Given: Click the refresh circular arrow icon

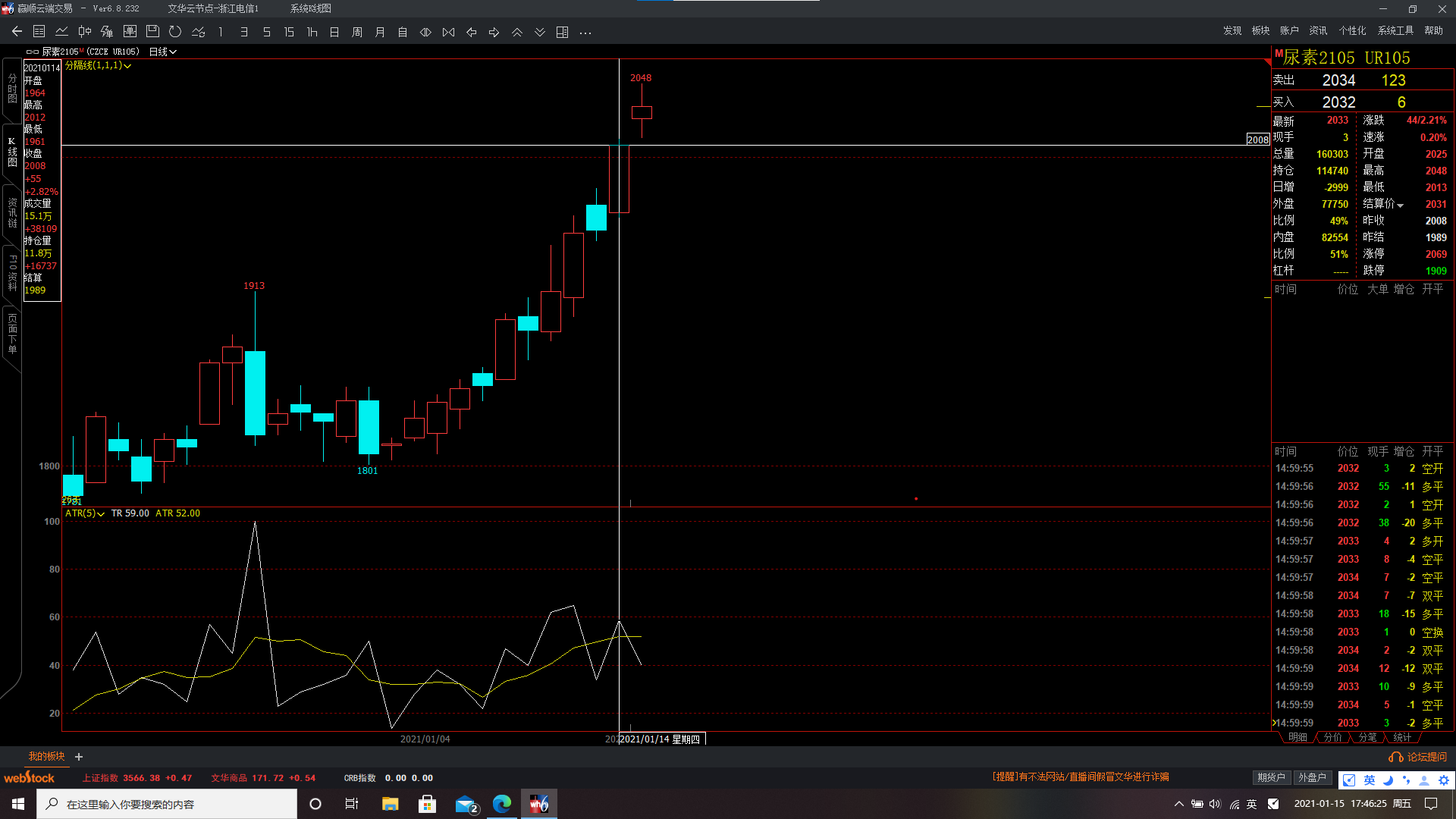Looking at the screenshot, I should [175, 32].
